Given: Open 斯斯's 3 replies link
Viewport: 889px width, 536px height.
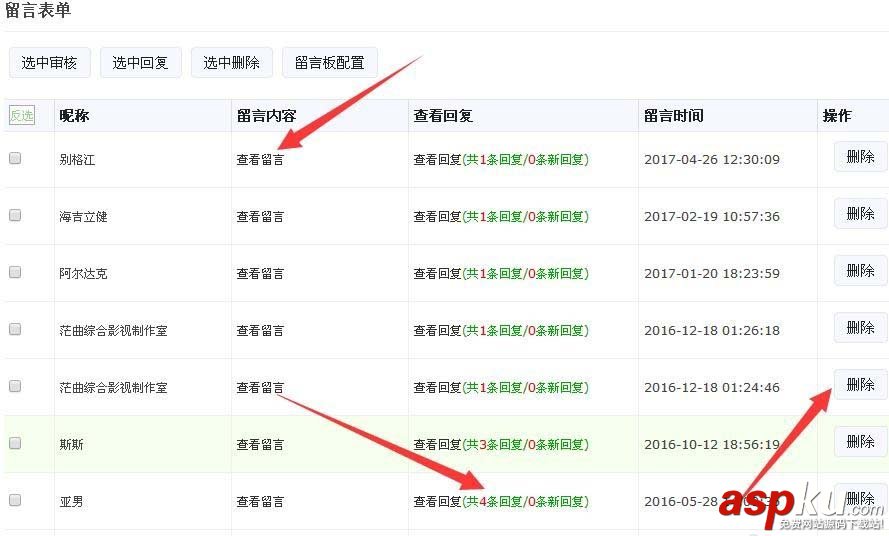Looking at the screenshot, I should tap(501, 445).
